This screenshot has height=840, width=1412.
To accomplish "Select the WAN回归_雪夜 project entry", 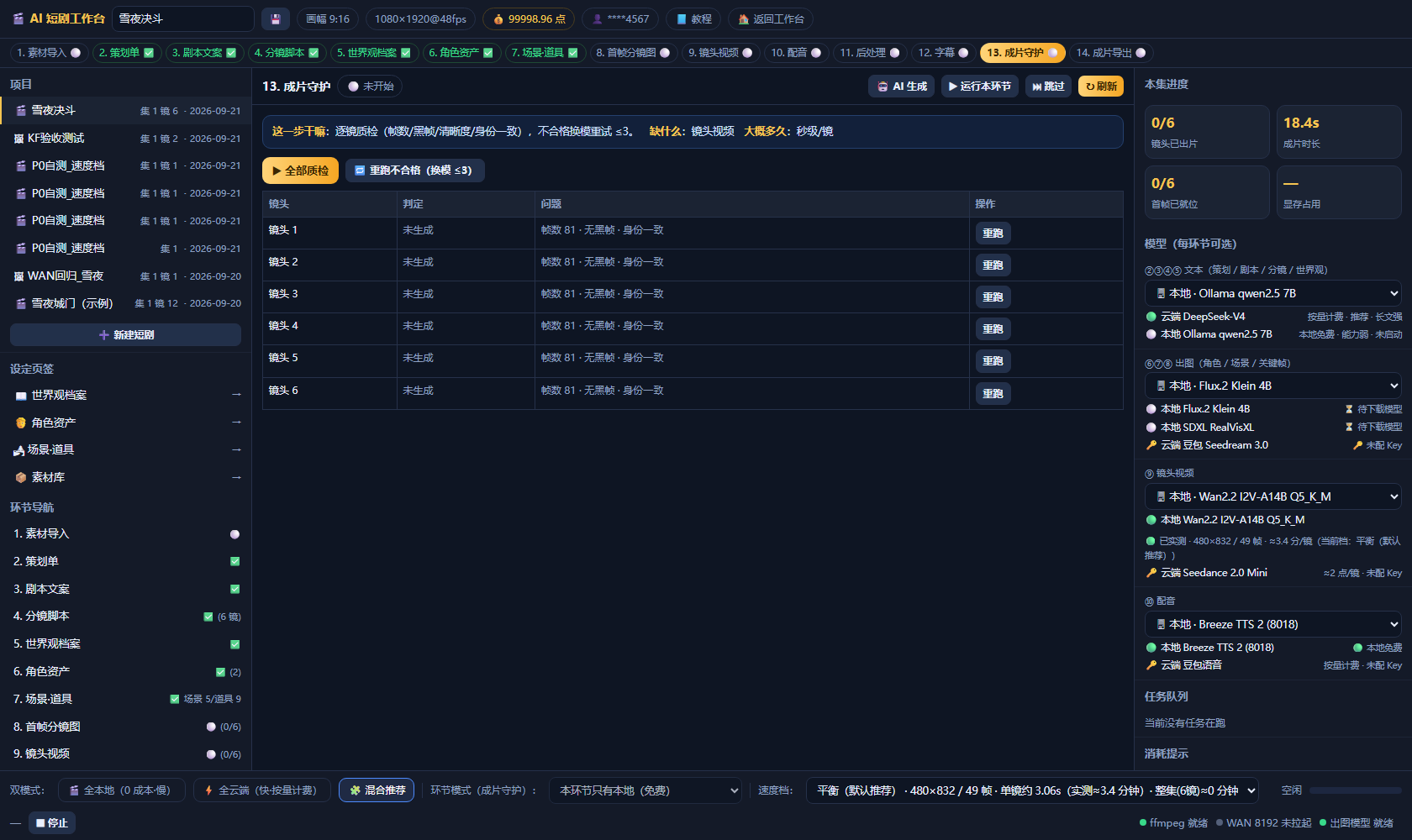I will [126, 276].
